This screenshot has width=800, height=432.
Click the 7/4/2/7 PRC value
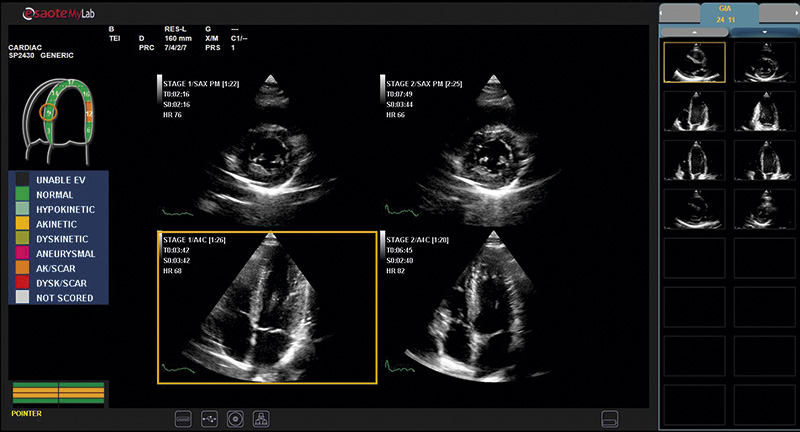(176, 47)
